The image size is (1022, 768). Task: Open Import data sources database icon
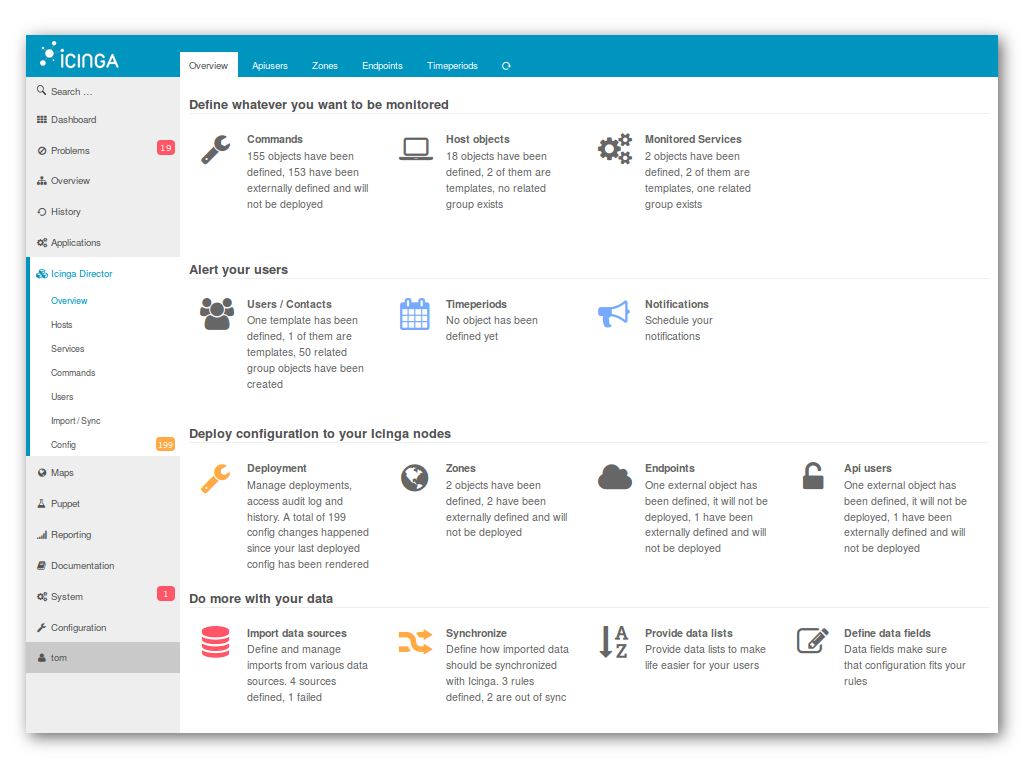[216, 642]
